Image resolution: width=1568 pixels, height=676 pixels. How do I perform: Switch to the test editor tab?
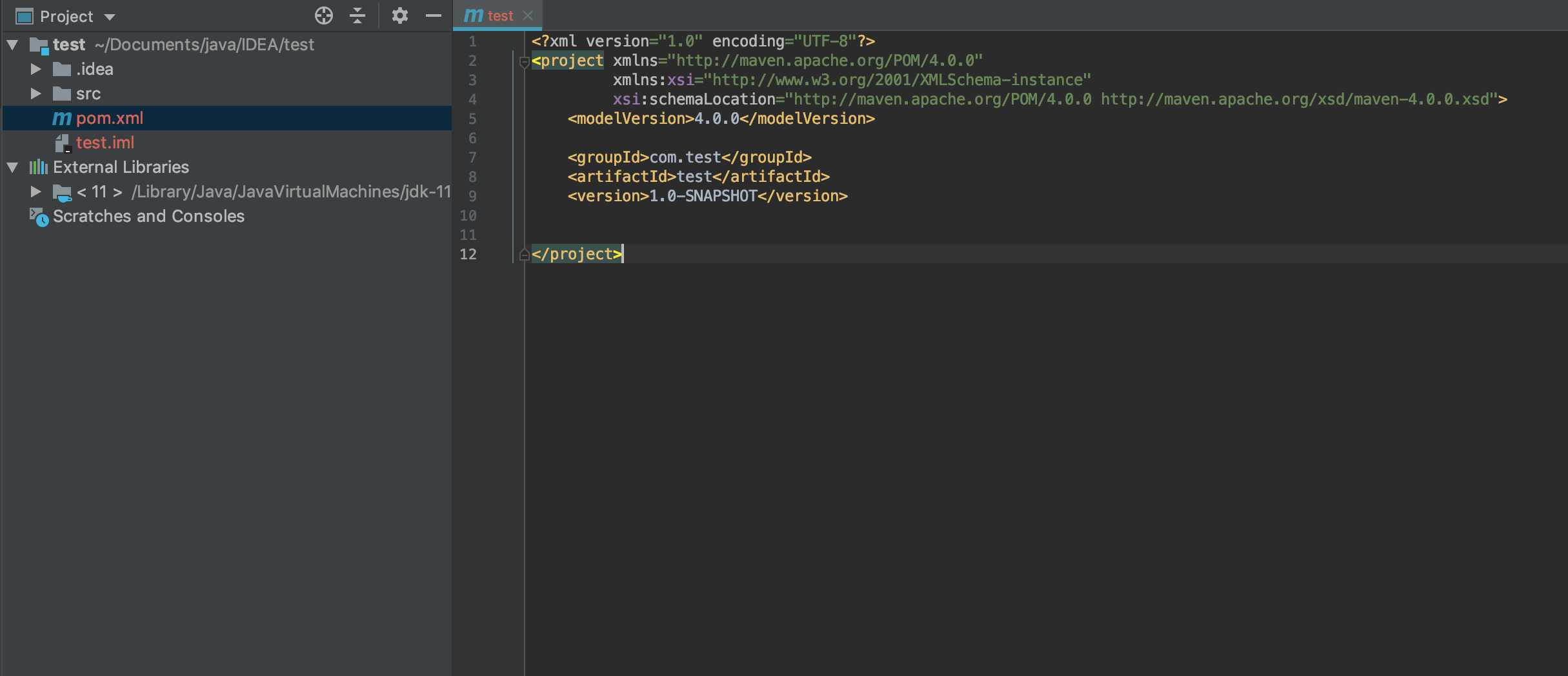[x=498, y=15]
